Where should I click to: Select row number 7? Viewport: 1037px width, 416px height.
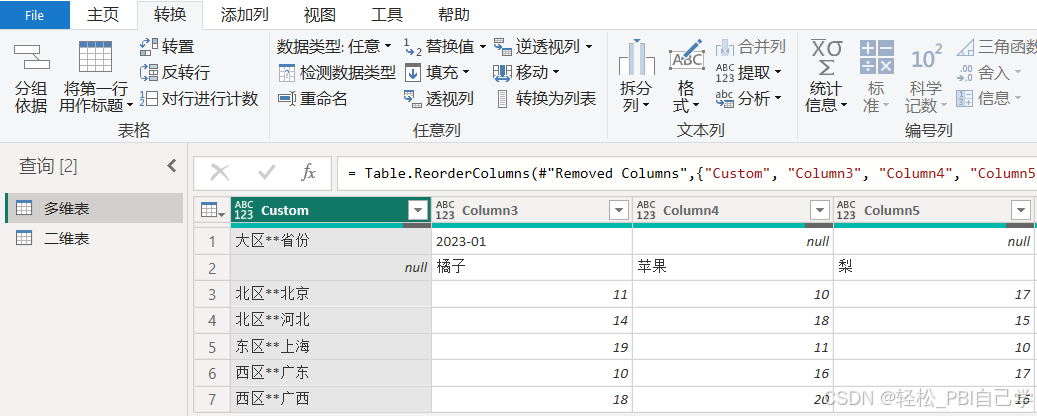pos(212,399)
